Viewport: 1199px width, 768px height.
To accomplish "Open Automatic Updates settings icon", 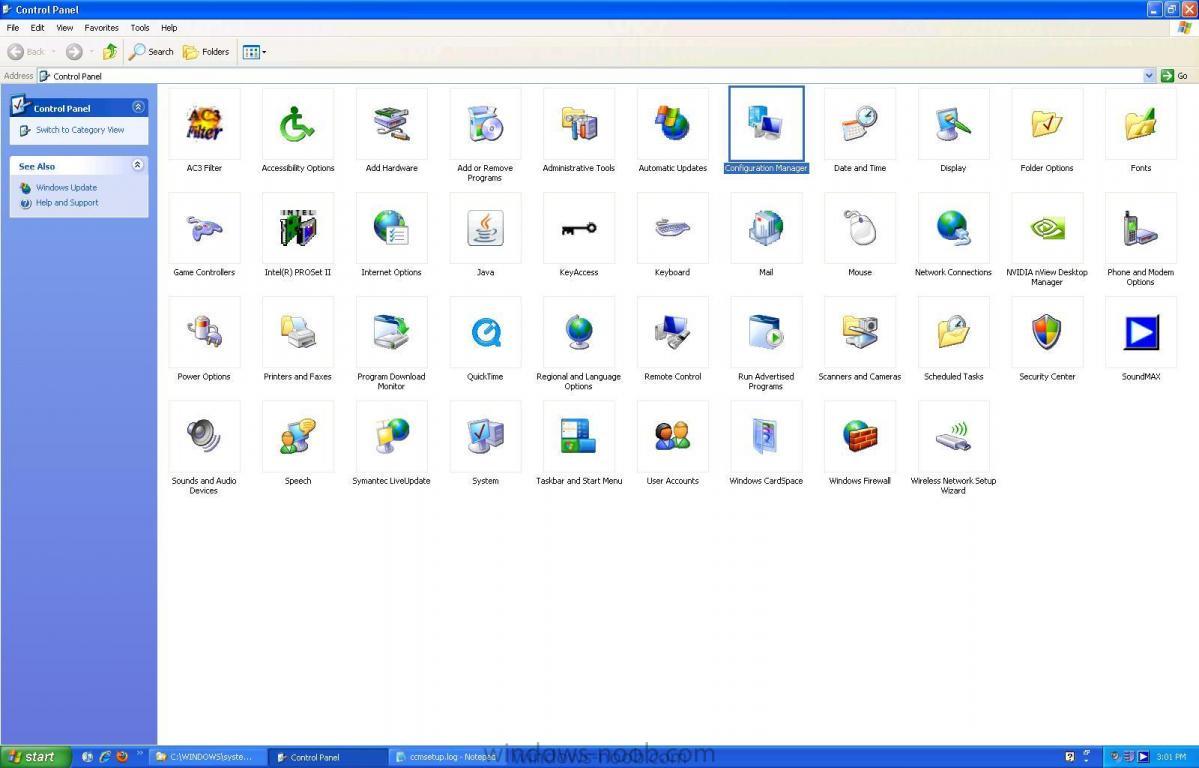I will coord(673,124).
